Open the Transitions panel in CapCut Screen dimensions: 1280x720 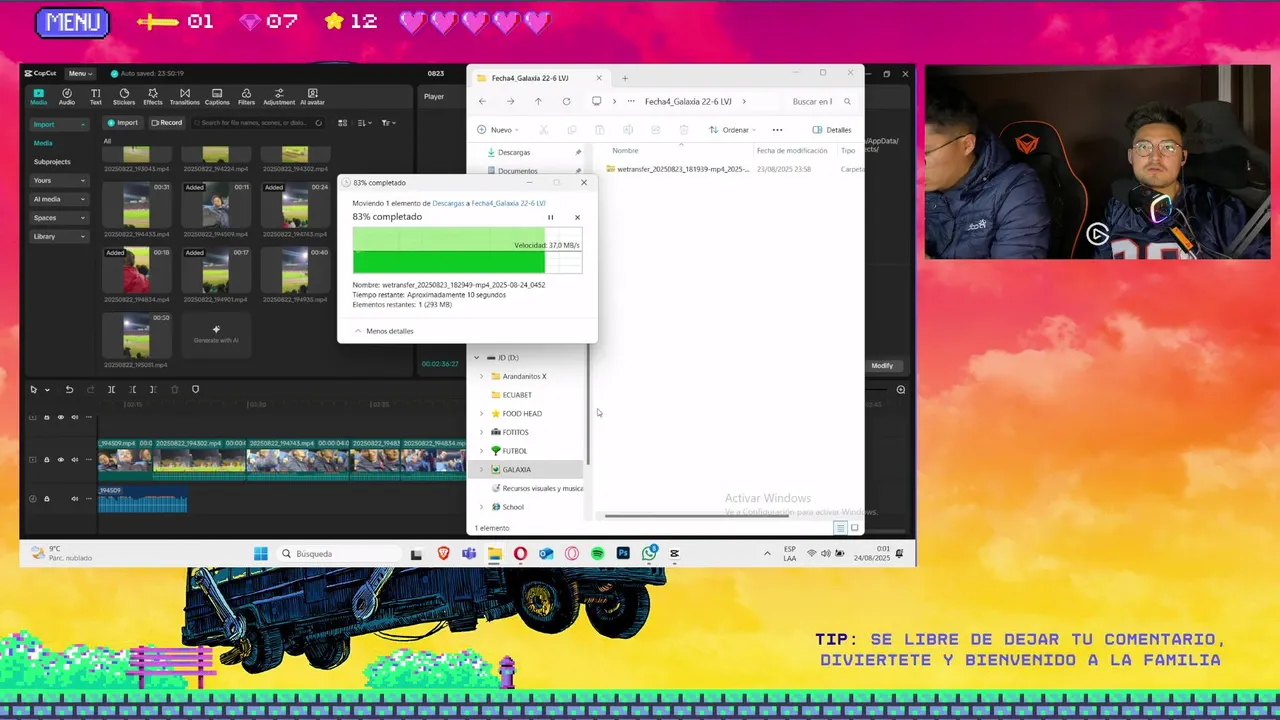(x=184, y=97)
